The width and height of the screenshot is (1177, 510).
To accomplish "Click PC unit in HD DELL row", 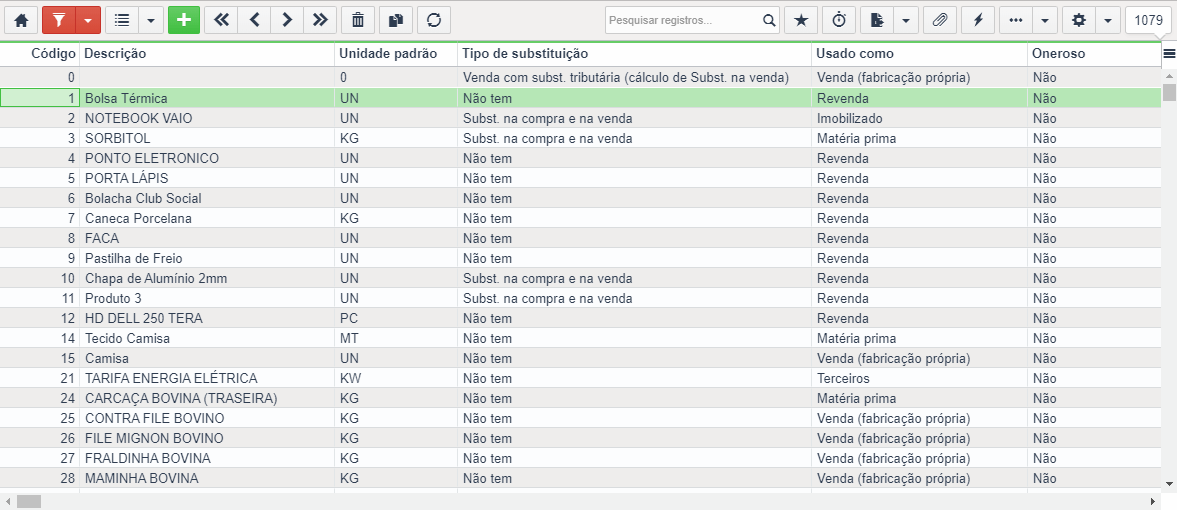I will [x=349, y=318].
